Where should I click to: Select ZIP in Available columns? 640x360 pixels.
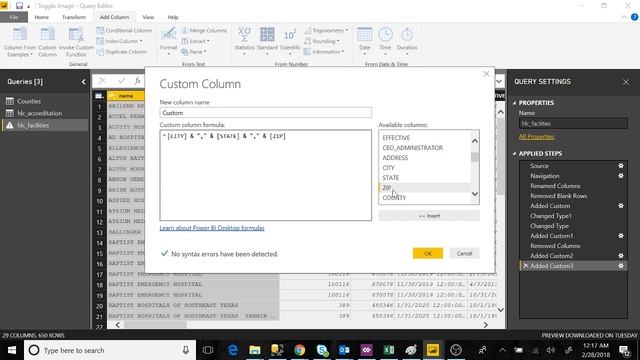(424, 188)
